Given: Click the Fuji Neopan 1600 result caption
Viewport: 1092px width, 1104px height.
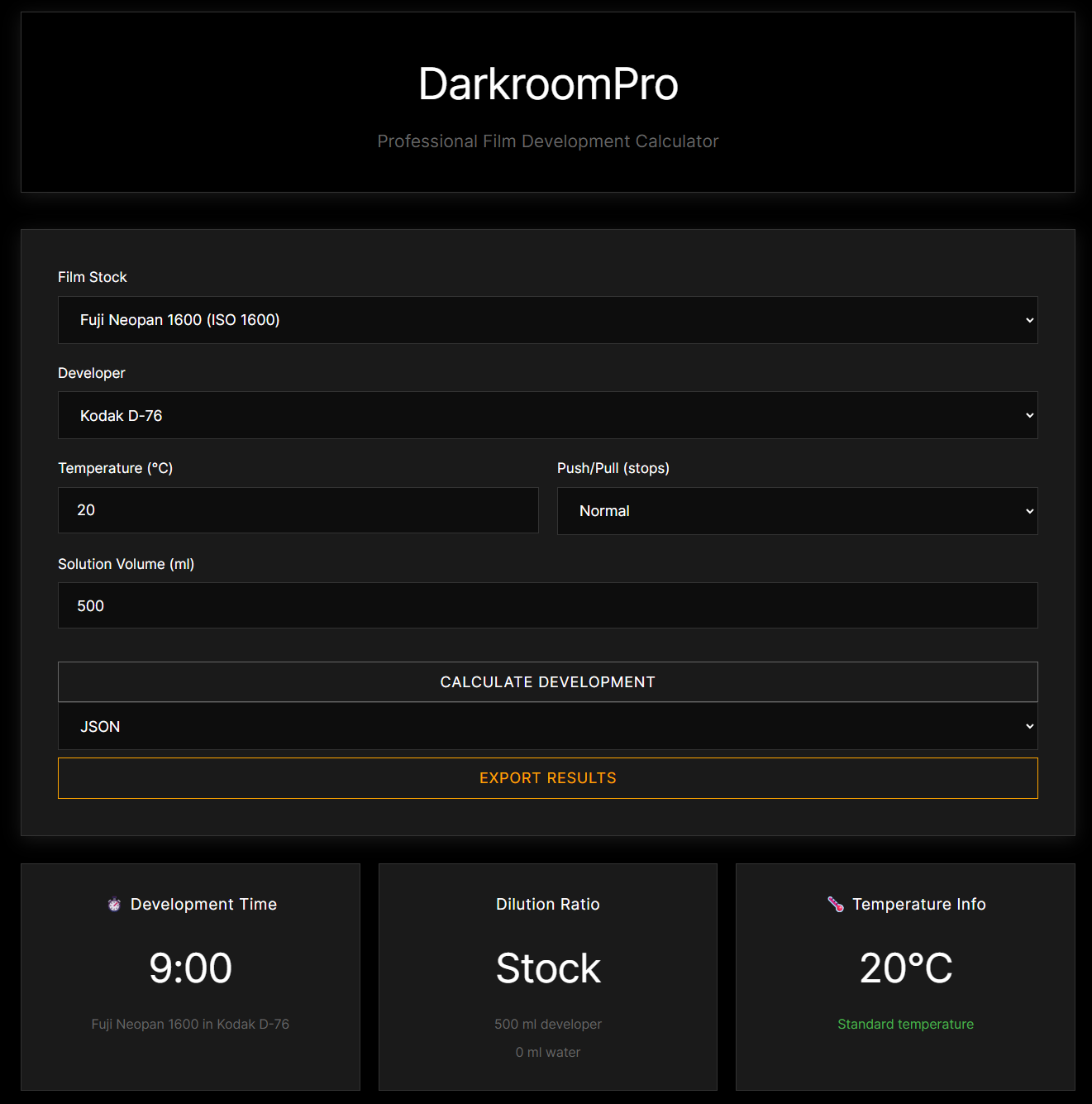Looking at the screenshot, I should [190, 1024].
